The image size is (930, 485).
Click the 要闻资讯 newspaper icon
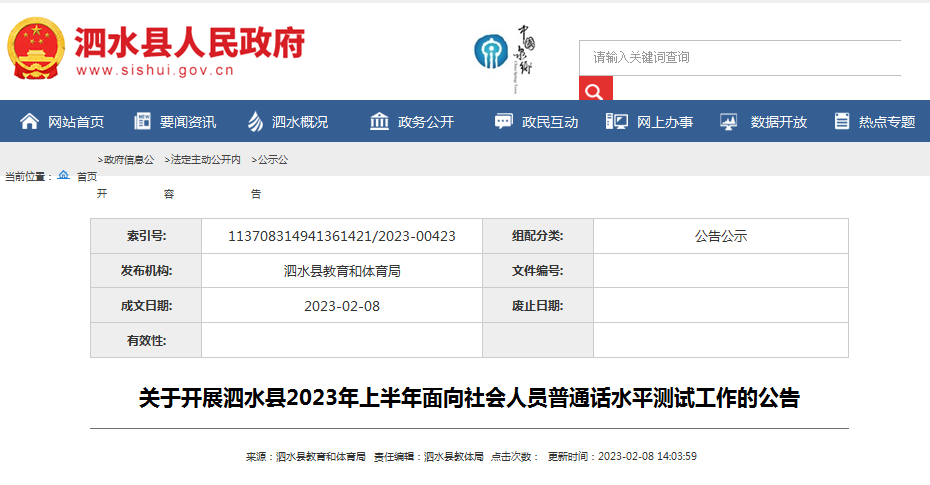coord(142,122)
